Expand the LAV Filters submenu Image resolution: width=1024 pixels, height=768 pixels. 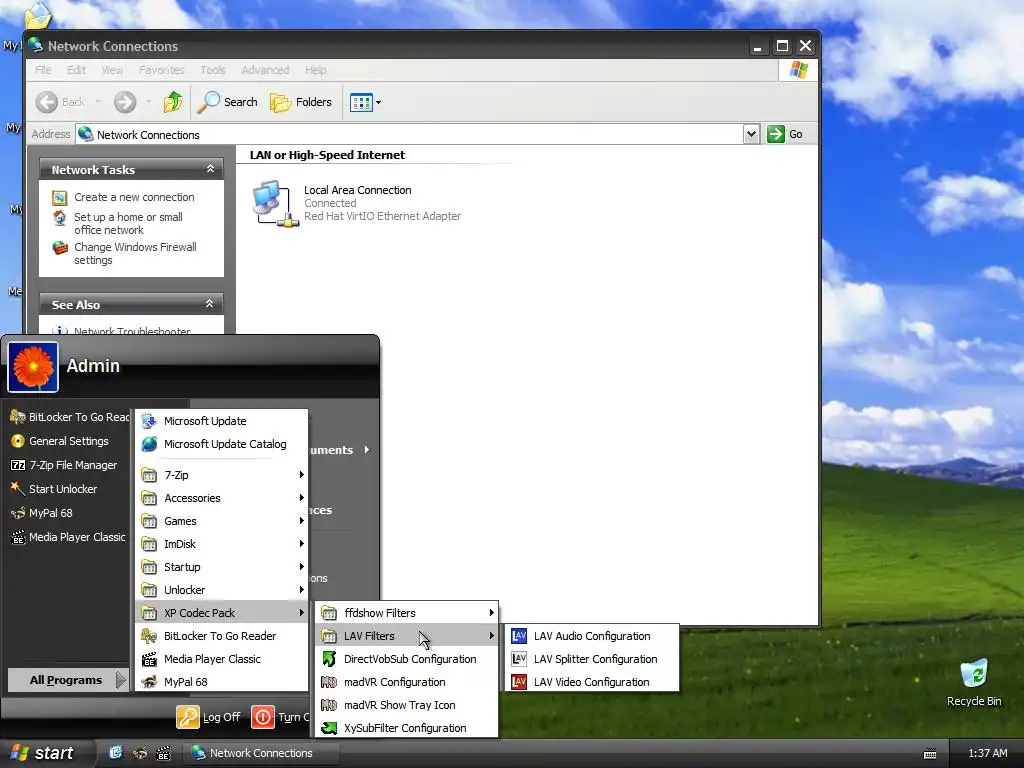click(x=406, y=635)
